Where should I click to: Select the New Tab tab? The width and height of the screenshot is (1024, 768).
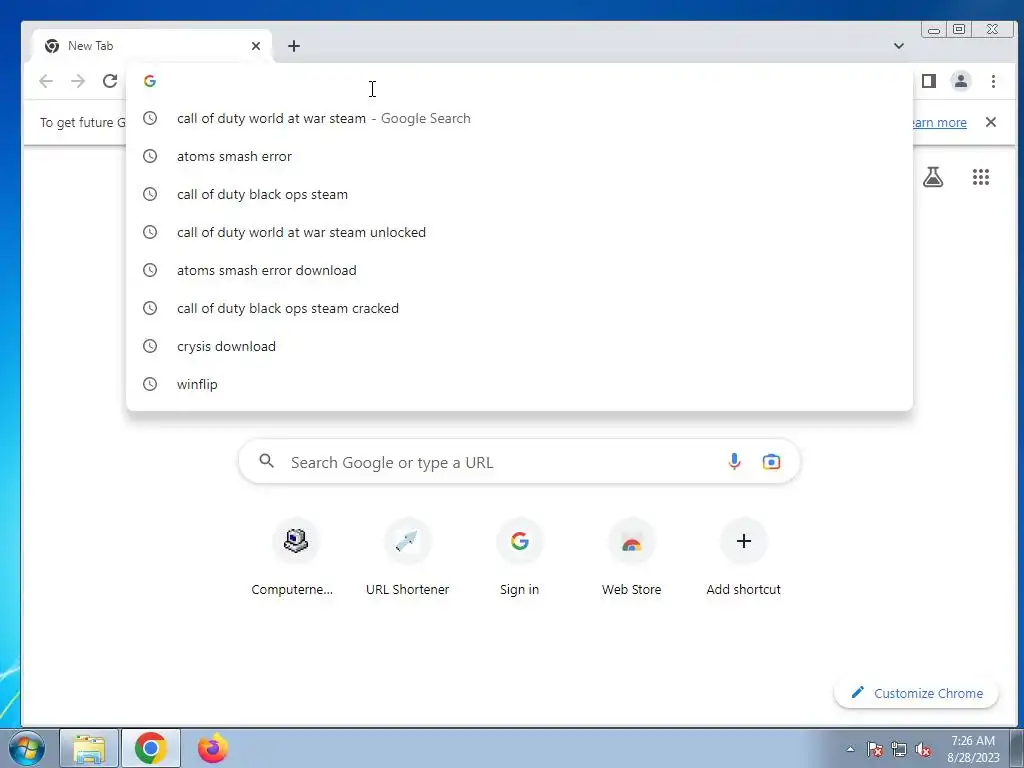pos(152,46)
